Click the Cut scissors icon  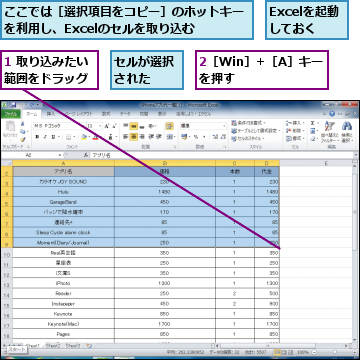tap(23, 124)
